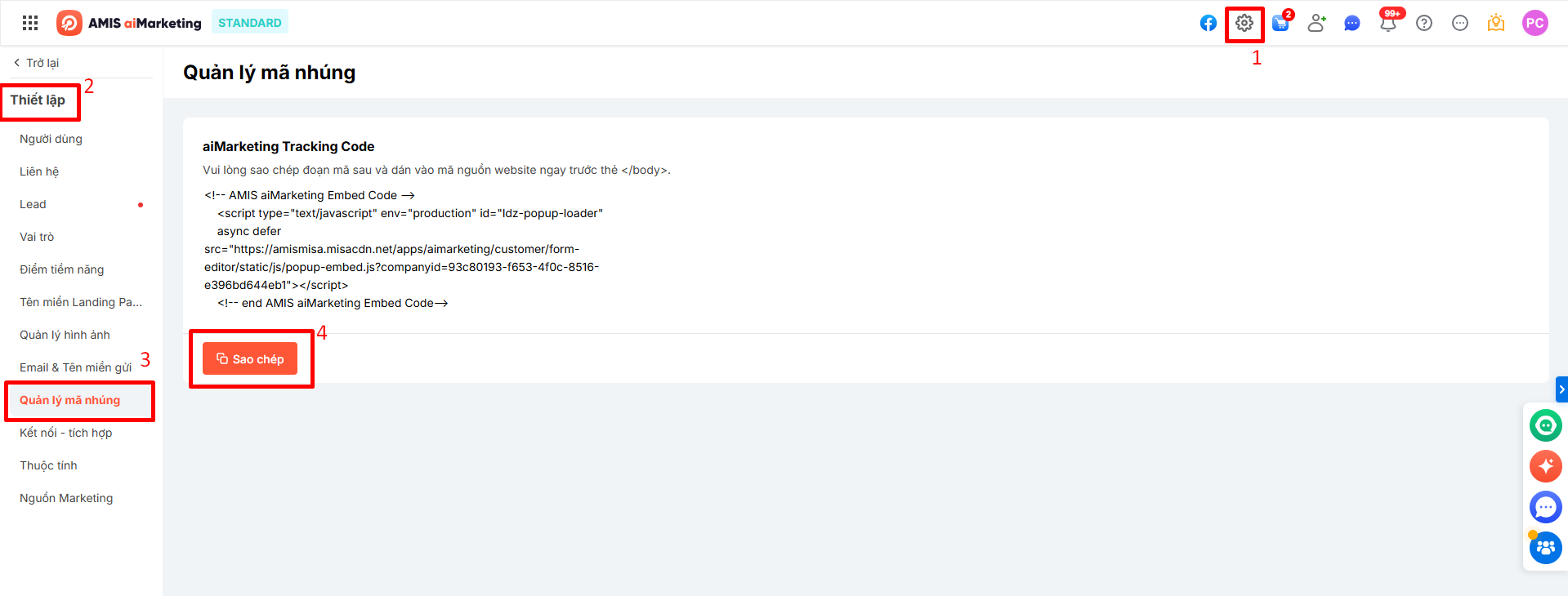1568x596 pixels.
Task: Open the PC user avatar menu
Action: pyautogui.click(x=1534, y=23)
